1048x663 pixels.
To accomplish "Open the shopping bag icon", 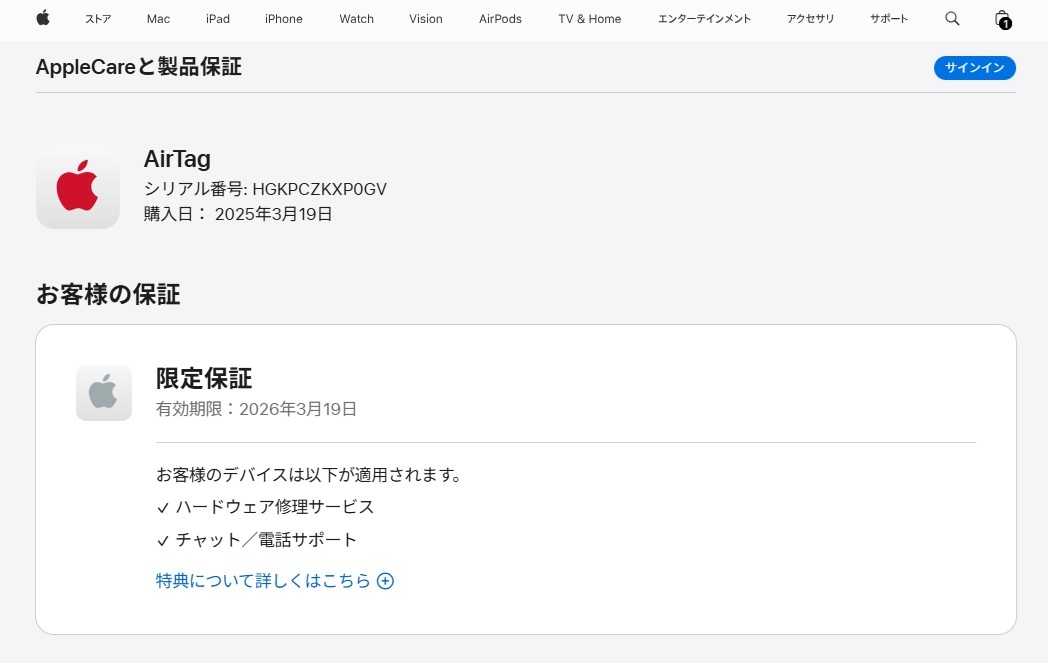I will 1003,19.
